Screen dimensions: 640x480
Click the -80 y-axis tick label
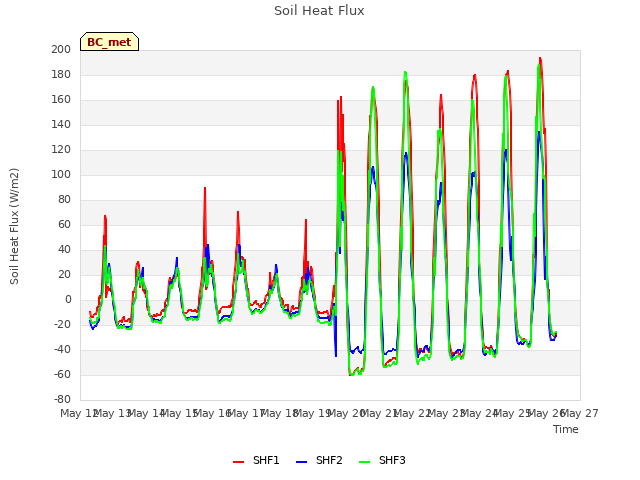62,400
